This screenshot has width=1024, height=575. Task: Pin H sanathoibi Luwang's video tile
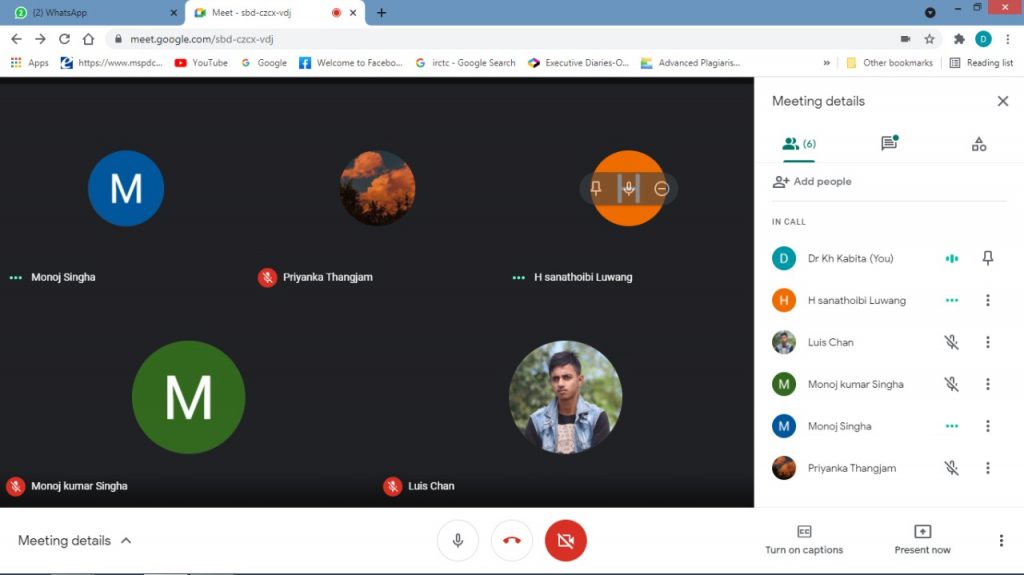[596, 188]
